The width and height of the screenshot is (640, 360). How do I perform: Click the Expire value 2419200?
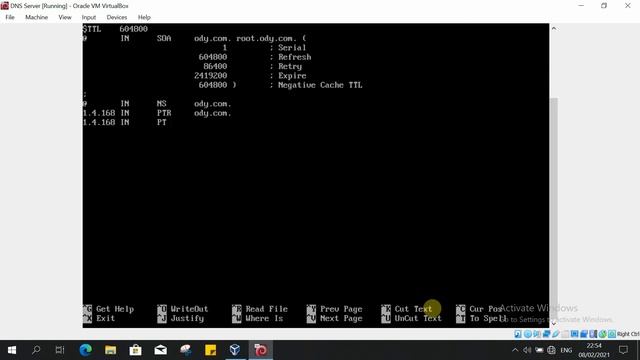point(211,76)
